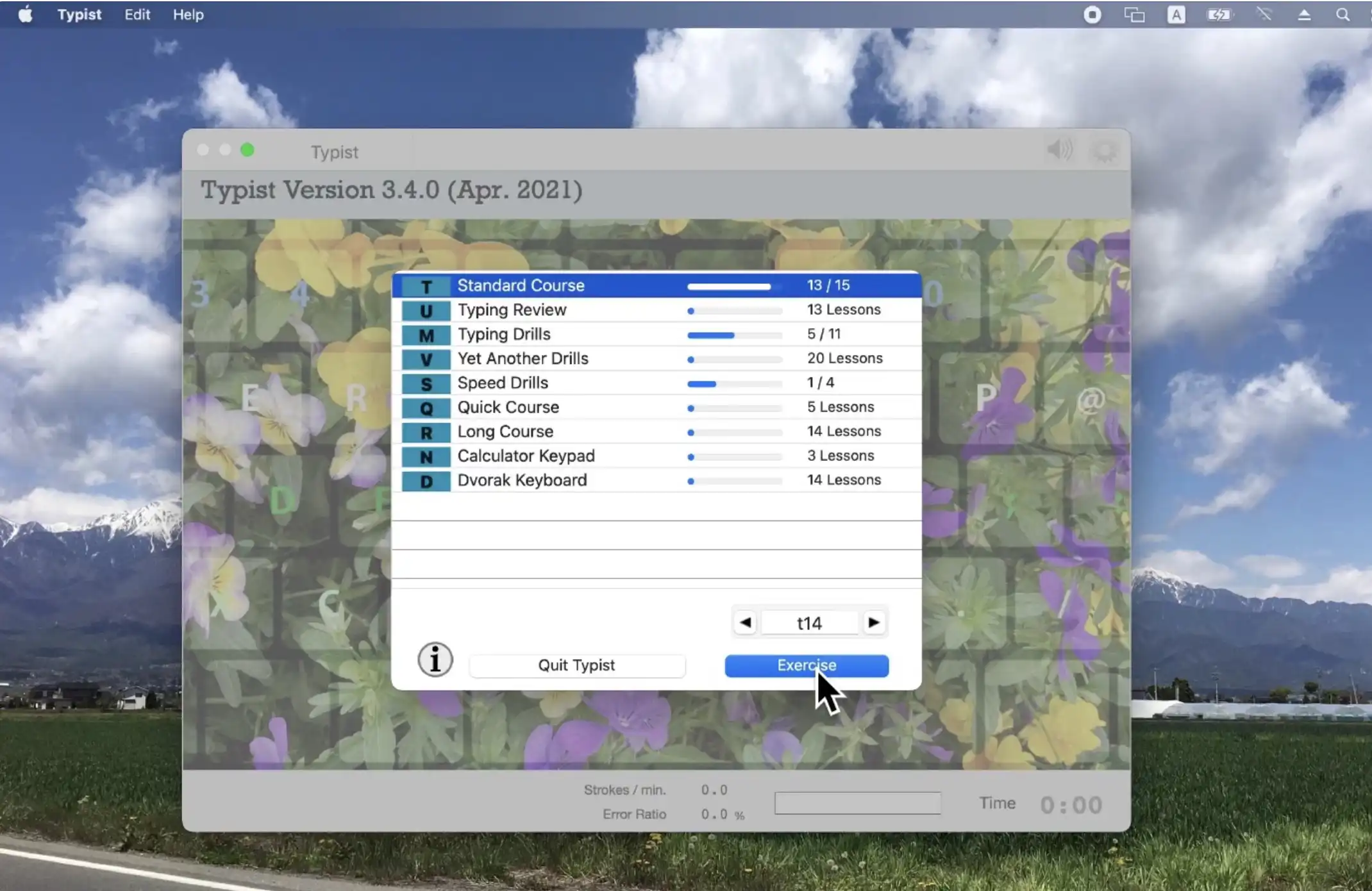Select the Speed Drills course
1372x891 pixels.
coord(657,383)
